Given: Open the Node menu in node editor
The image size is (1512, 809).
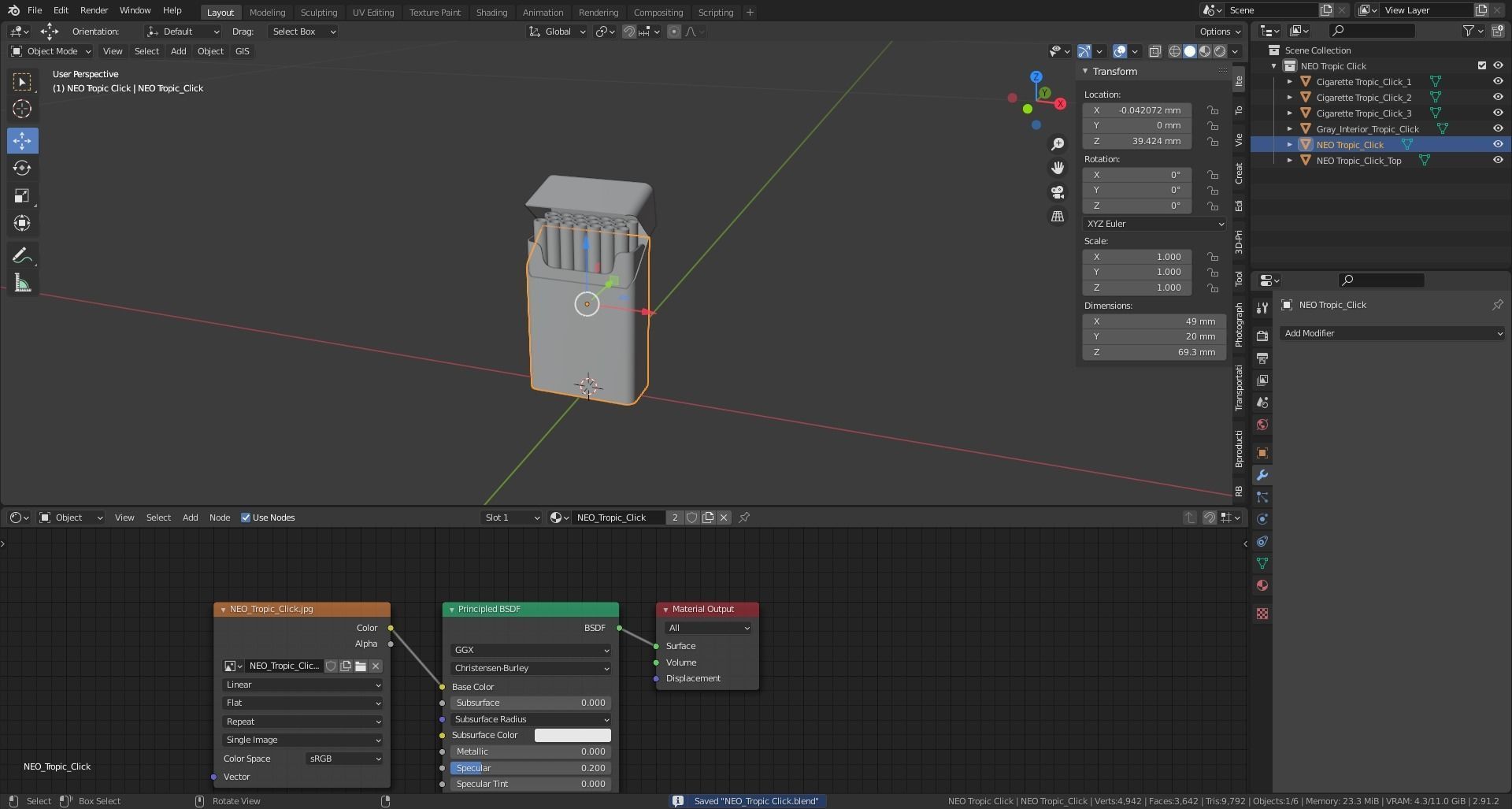Looking at the screenshot, I should pyautogui.click(x=220, y=518).
